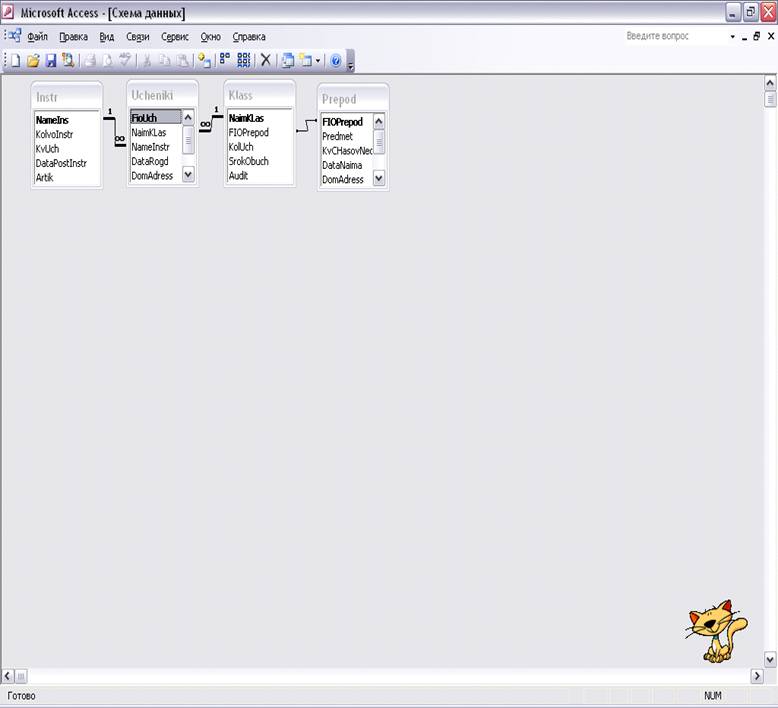This screenshot has width=778, height=708.
Task: Select KolvoInstr field in Instr table
Action: (x=54, y=134)
